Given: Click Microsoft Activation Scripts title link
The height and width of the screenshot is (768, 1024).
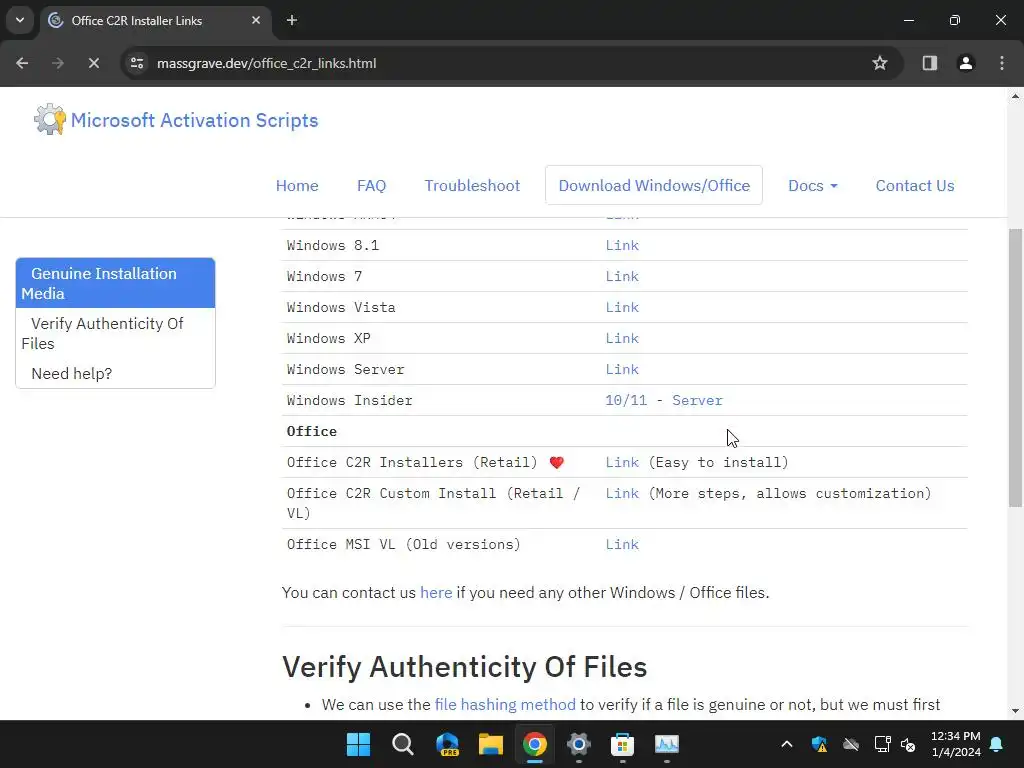Looking at the screenshot, I should pos(195,120).
